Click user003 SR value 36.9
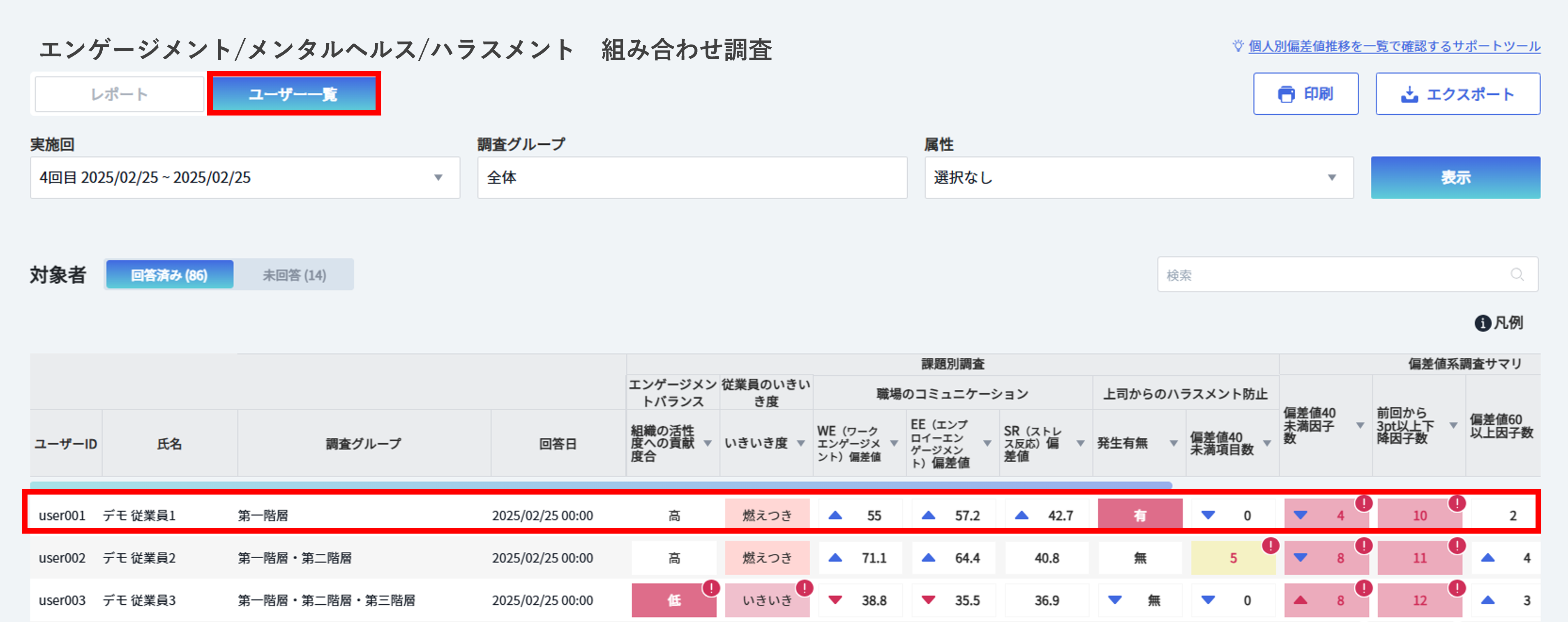1568x622 pixels. tap(1046, 600)
